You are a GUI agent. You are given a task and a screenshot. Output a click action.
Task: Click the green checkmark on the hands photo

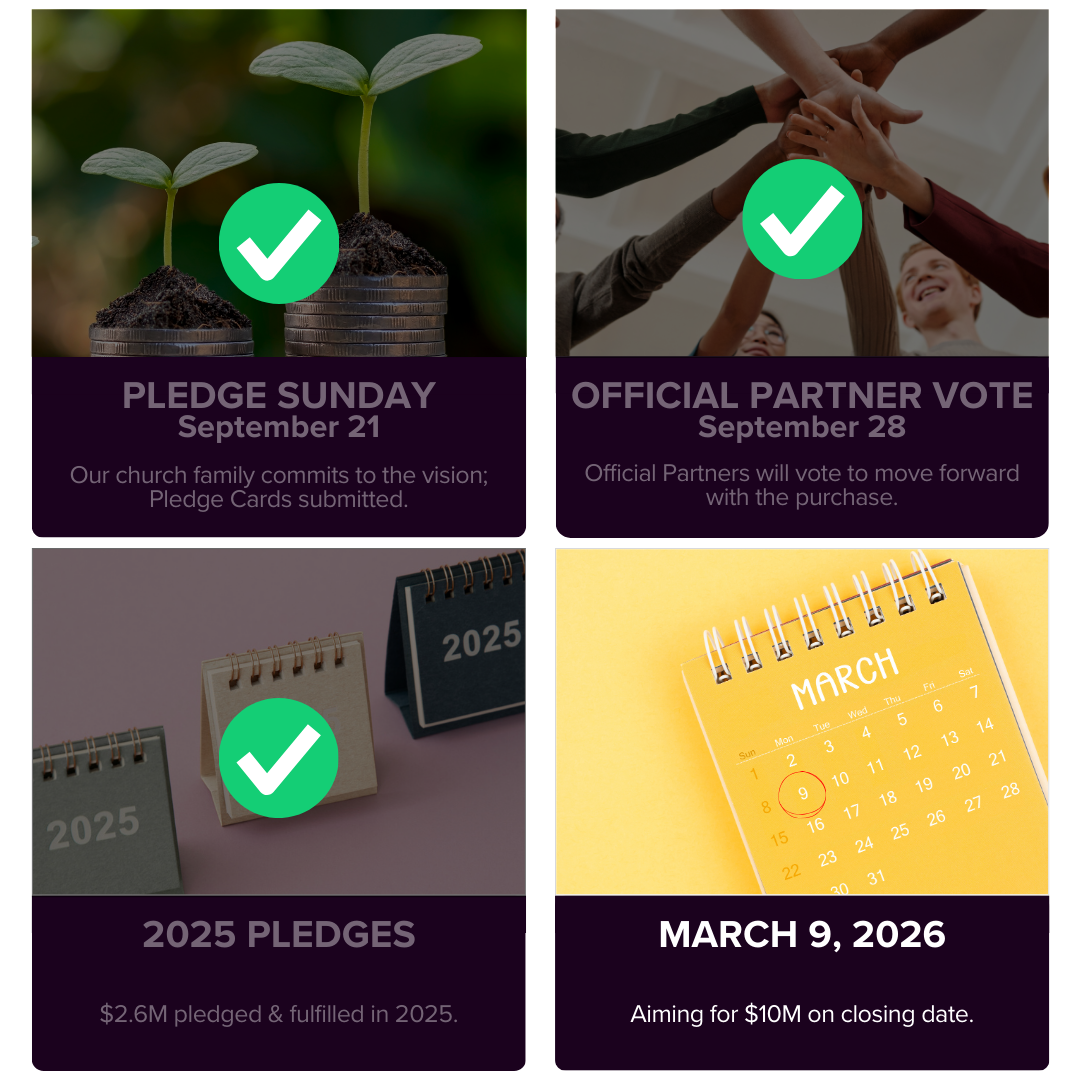click(x=802, y=219)
